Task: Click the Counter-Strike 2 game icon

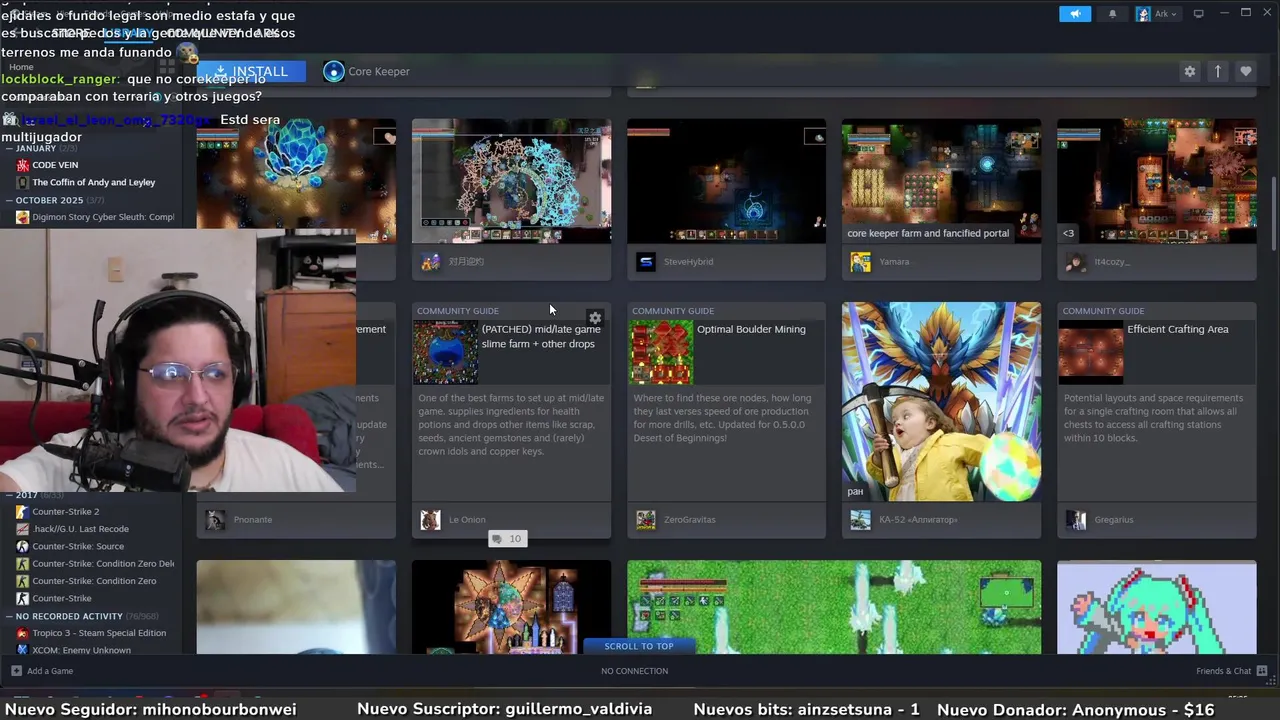Action: [x=22, y=511]
